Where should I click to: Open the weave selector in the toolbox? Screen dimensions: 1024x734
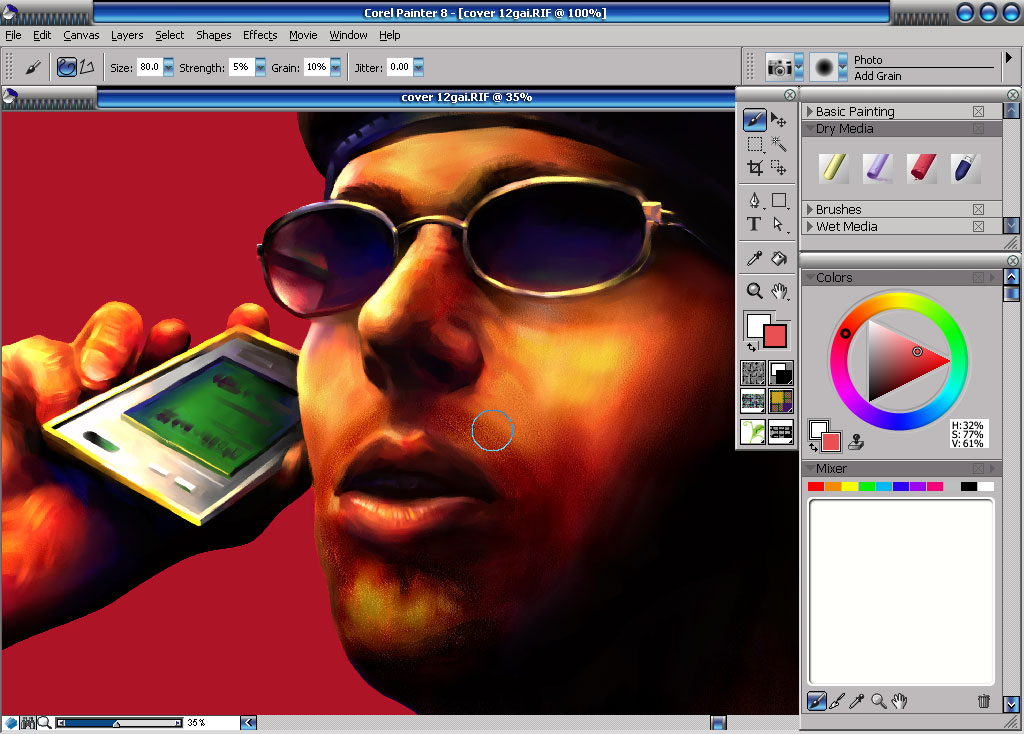[781, 401]
